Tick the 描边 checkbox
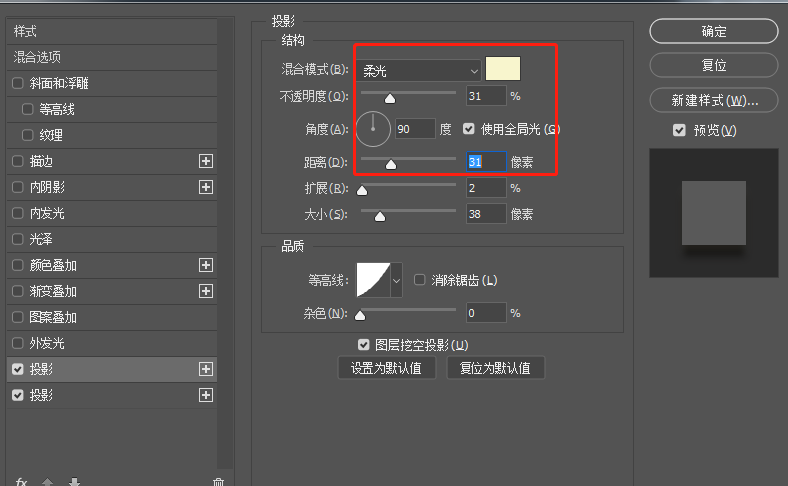Screen dimensions: 788x486 (x=18, y=161)
